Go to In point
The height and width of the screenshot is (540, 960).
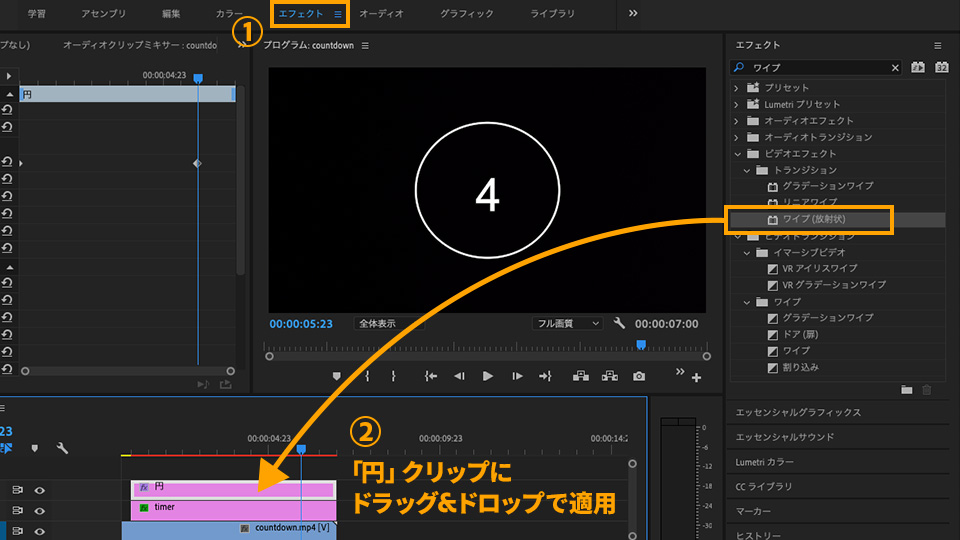point(430,377)
